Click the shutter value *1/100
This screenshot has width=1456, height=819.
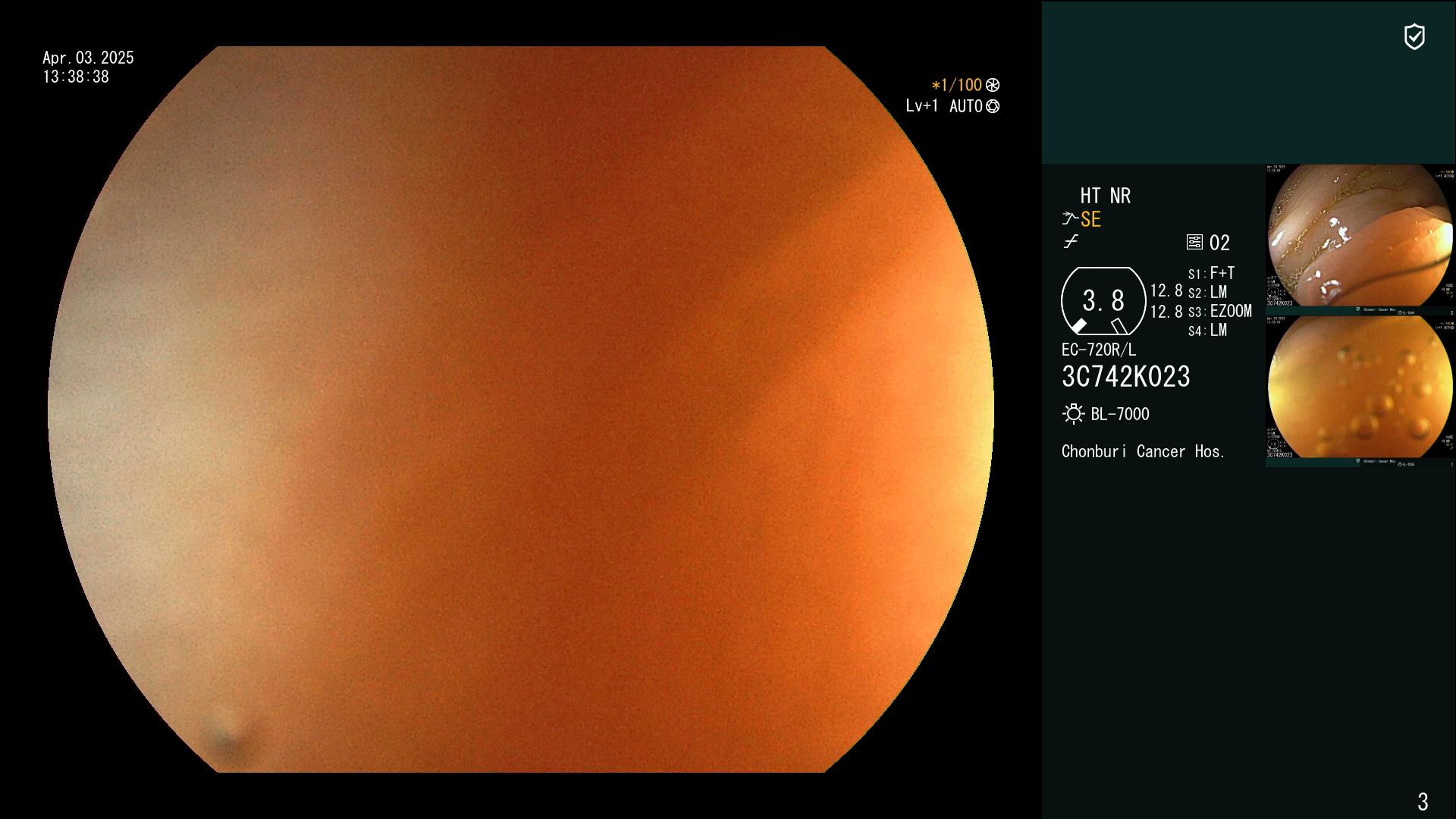click(x=956, y=85)
